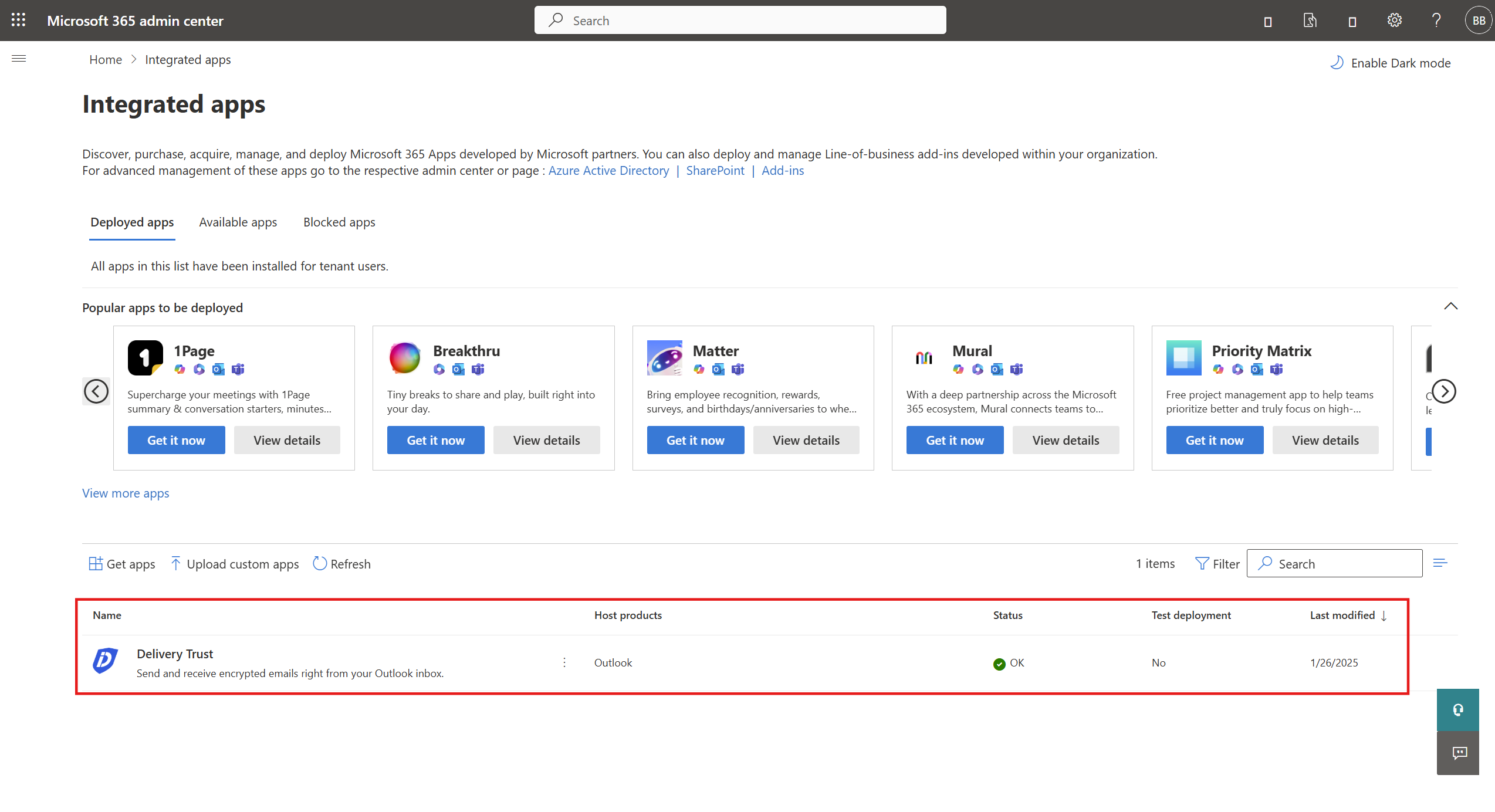Click the 1Page app logo
The image size is (1495, 812).
pos(145,357)
